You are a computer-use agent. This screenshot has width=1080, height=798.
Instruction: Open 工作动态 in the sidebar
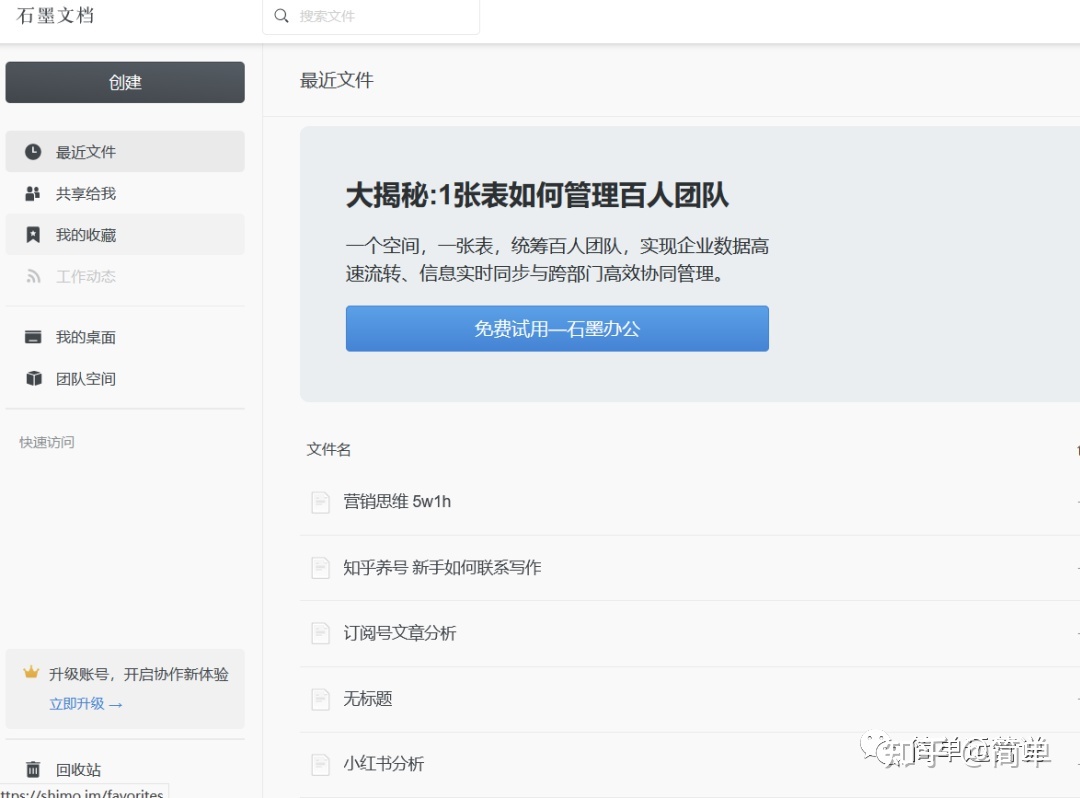coord(125,276)
